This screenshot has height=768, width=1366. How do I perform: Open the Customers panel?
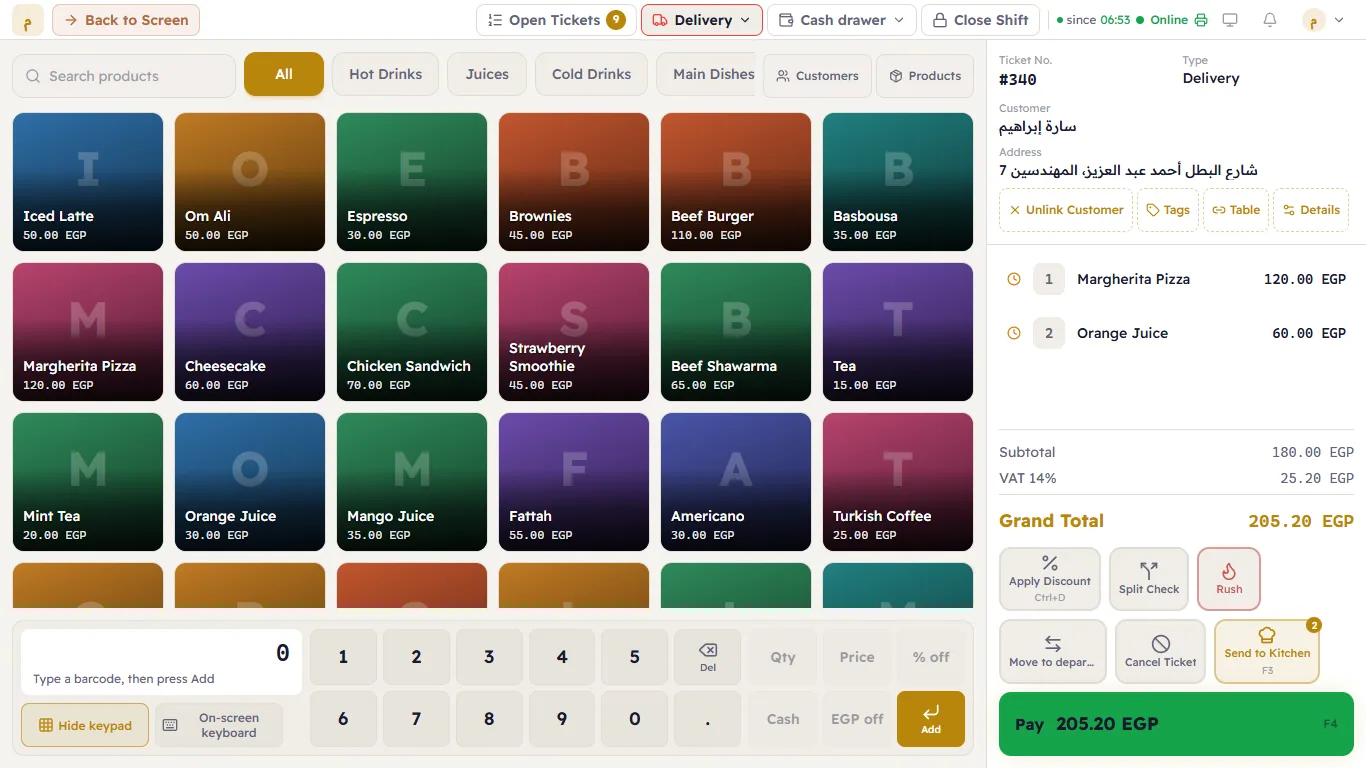[817, 76]
